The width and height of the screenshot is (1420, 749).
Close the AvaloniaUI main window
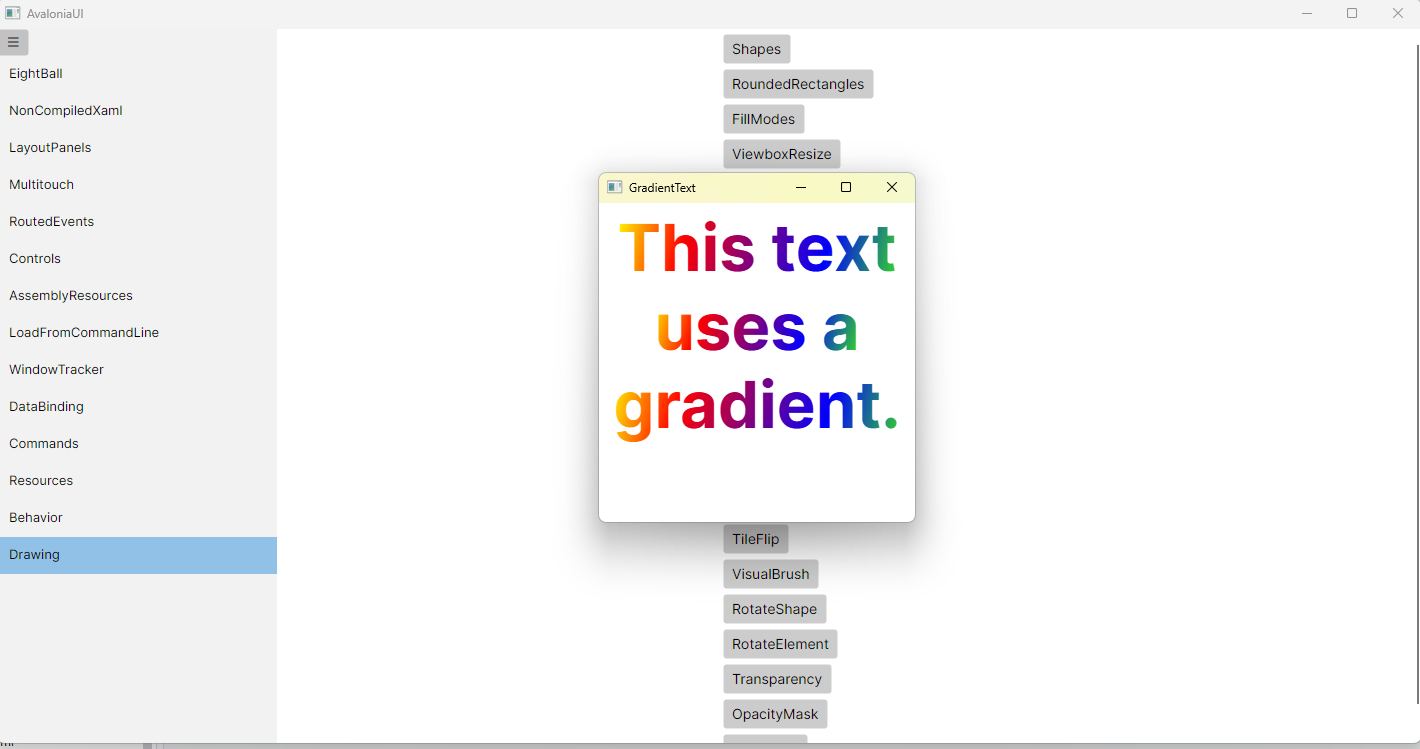(1398, 13)
